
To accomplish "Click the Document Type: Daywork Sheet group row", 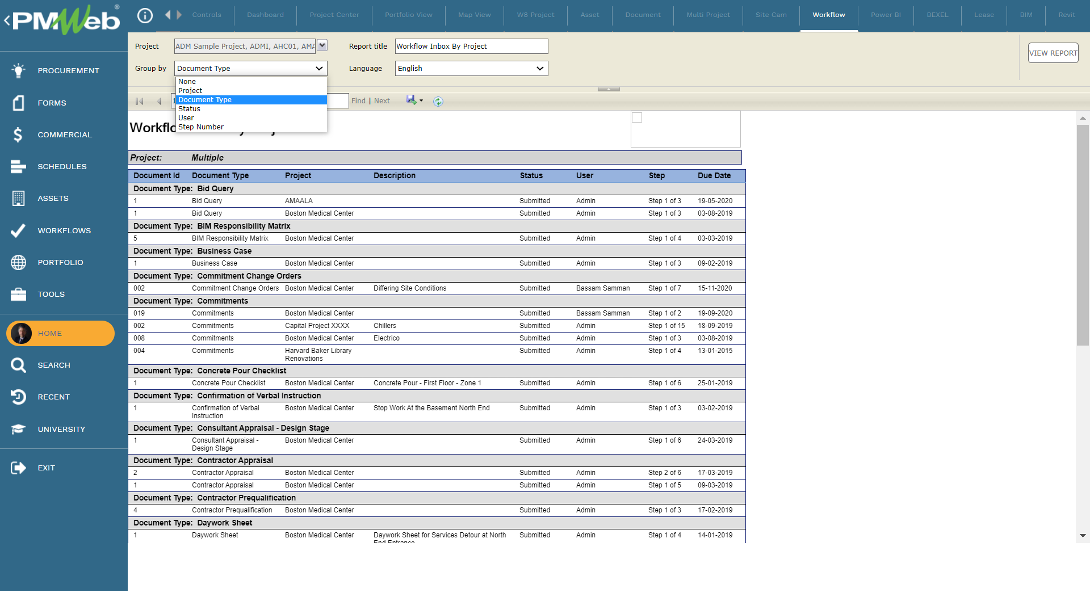I will (x=436, y=523).
